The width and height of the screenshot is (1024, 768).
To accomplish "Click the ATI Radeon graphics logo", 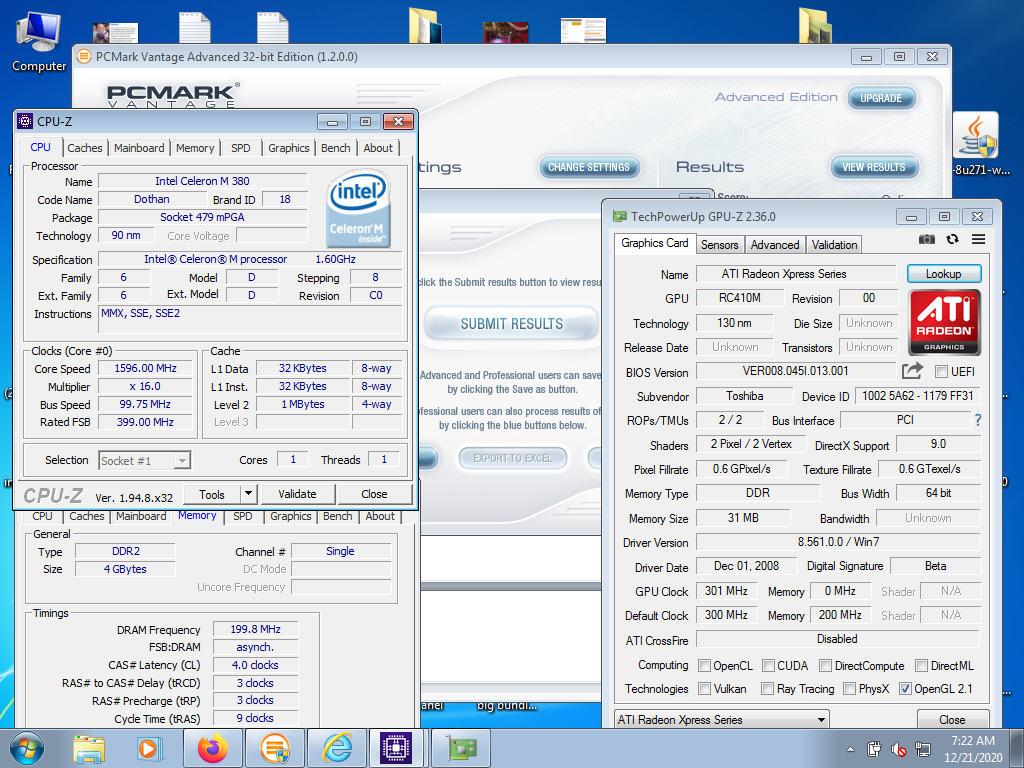I will point(944,323).
